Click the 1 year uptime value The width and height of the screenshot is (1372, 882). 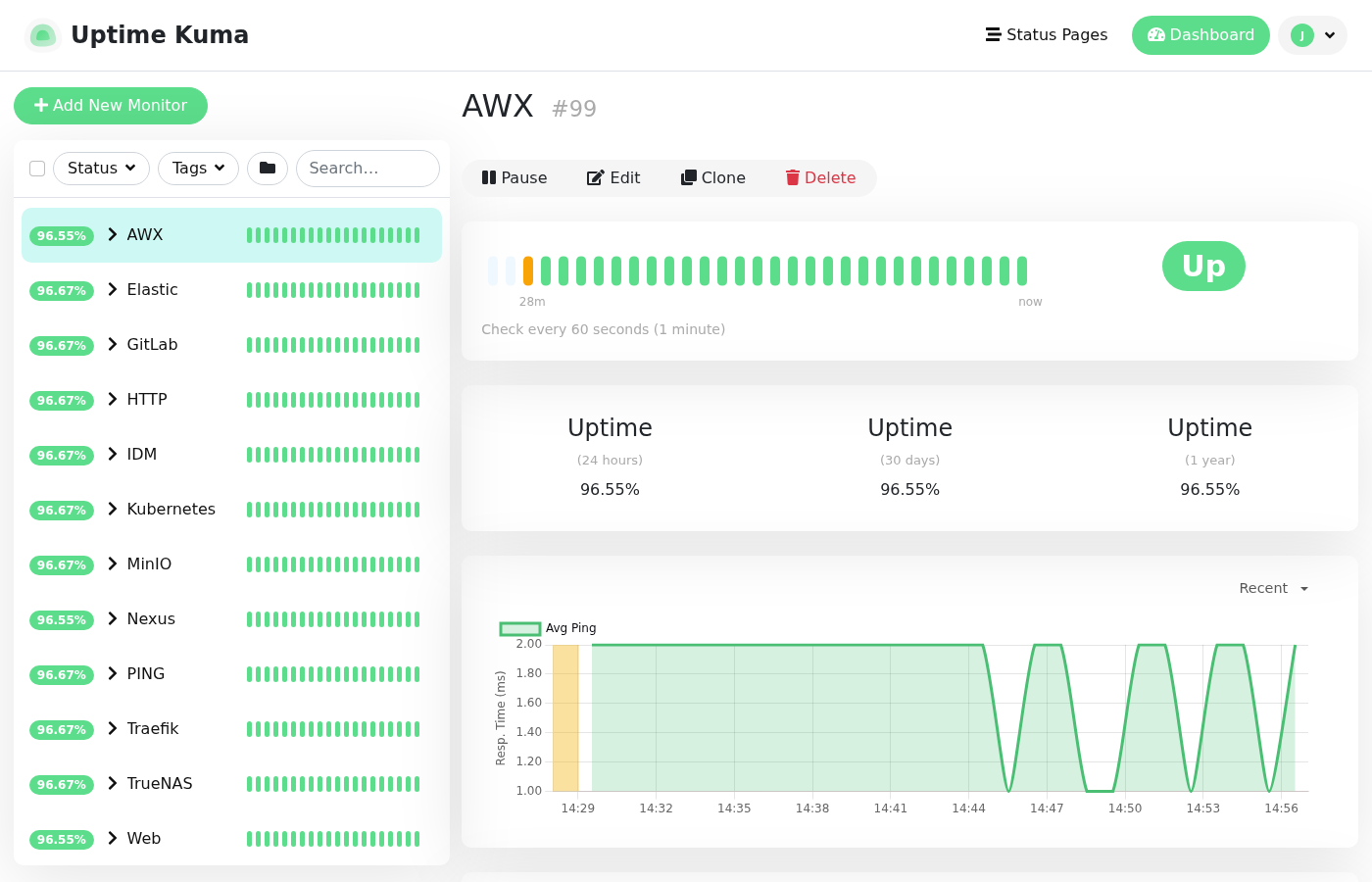(x=1209, y=489)
